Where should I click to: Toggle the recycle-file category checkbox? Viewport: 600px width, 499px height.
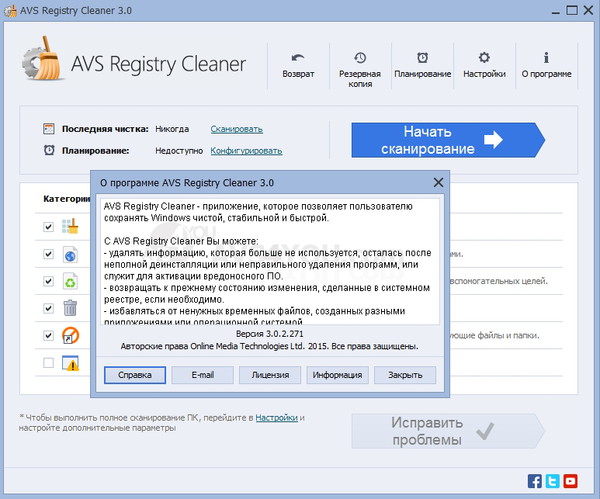pos(48,281)
